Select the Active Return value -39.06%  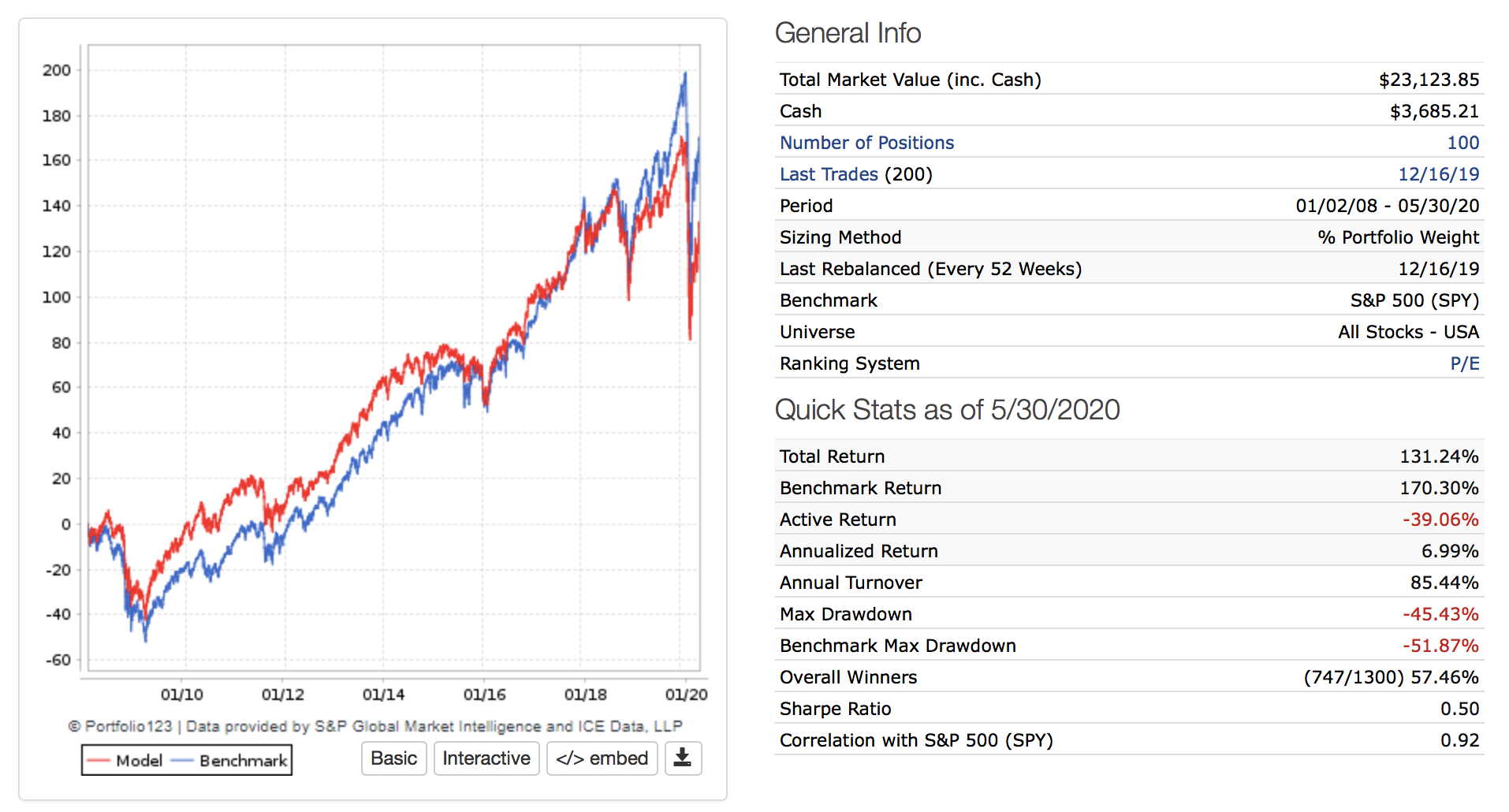click(x=1440, y=520)
